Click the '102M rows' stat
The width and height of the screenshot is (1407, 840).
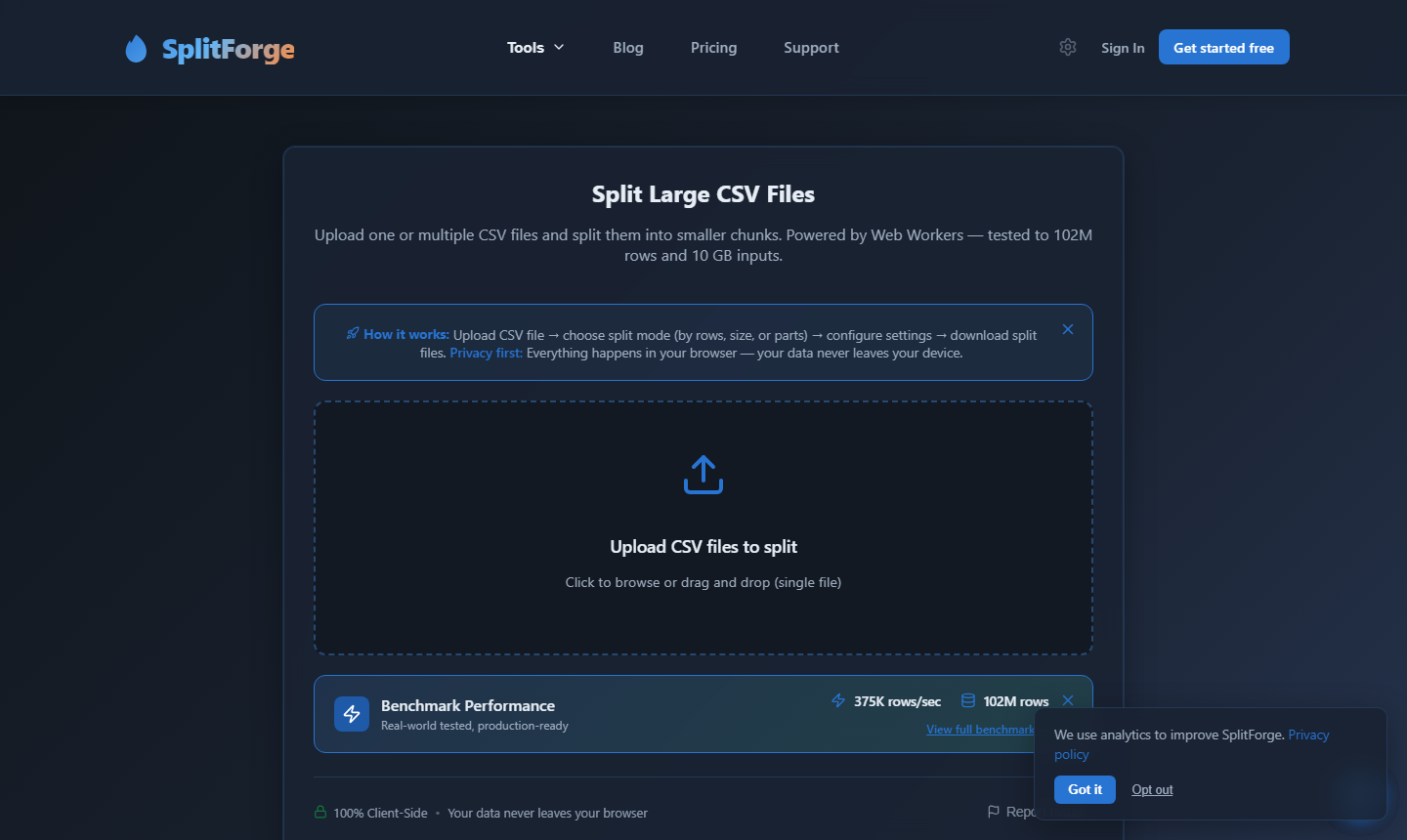pyautogui.click(x=1016, y=701)
